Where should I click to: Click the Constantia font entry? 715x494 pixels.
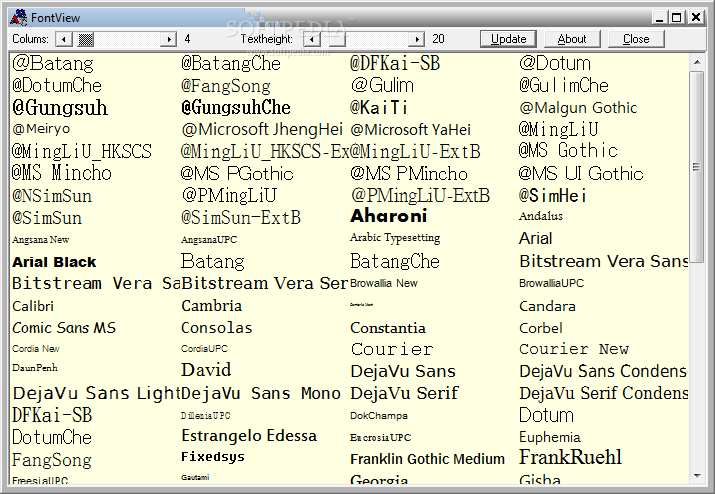pos(388,328)
